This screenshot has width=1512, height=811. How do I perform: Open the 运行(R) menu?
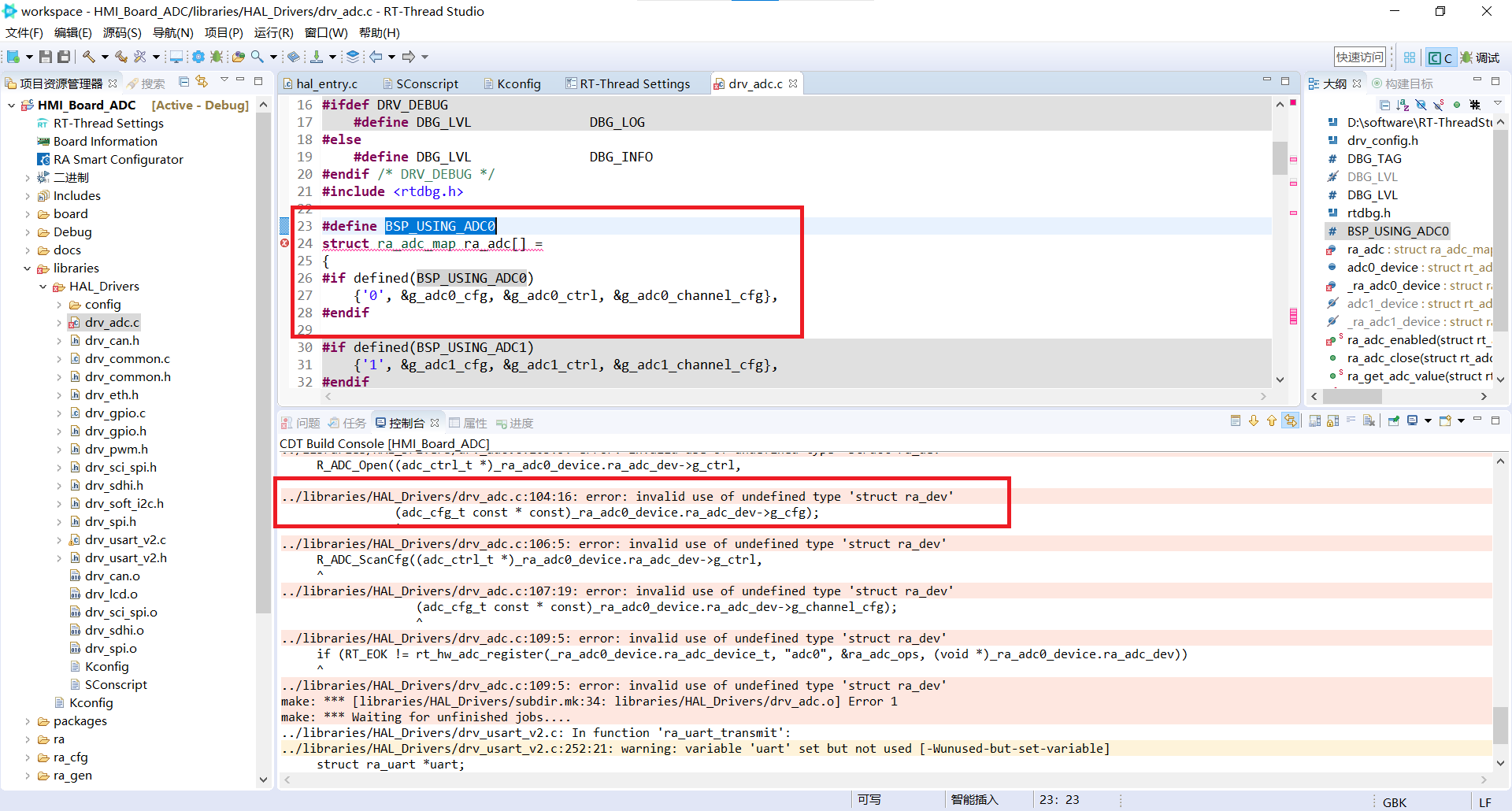[x=273, y=32]
